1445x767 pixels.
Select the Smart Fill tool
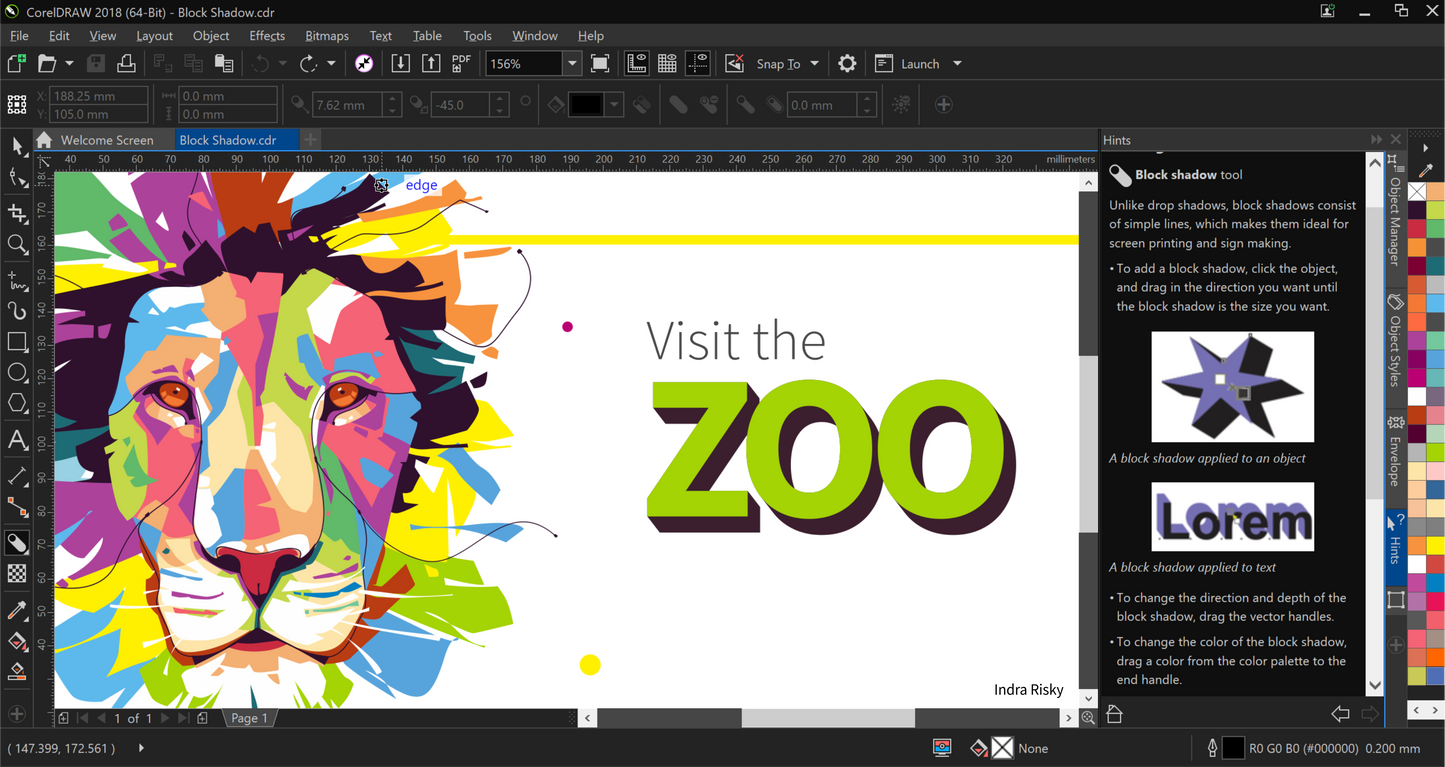(17, 672)
